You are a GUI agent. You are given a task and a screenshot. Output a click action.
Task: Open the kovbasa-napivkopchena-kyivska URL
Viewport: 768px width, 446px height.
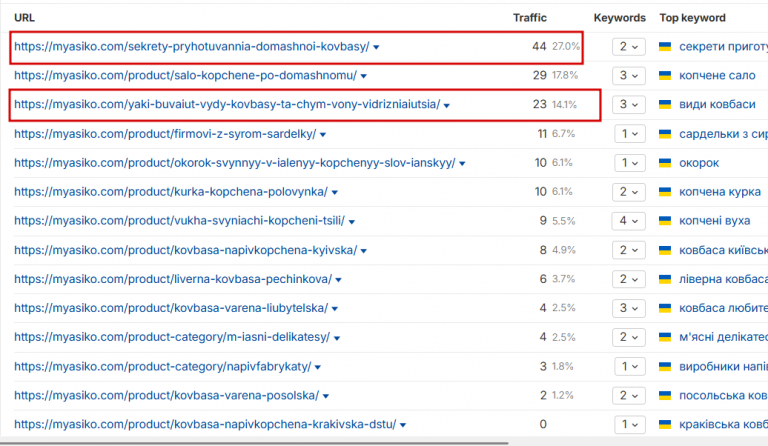(186, 250)
